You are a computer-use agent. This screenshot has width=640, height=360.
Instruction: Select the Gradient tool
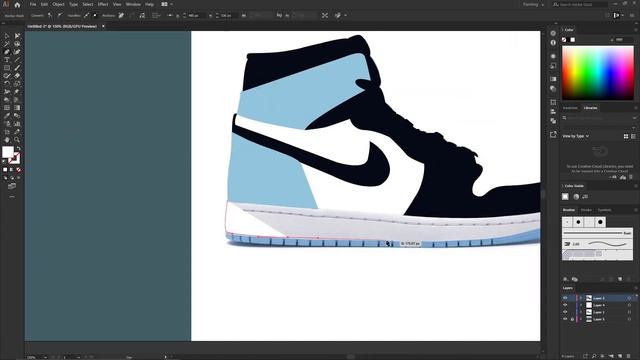pyautogui.click(x=17, y=108)
